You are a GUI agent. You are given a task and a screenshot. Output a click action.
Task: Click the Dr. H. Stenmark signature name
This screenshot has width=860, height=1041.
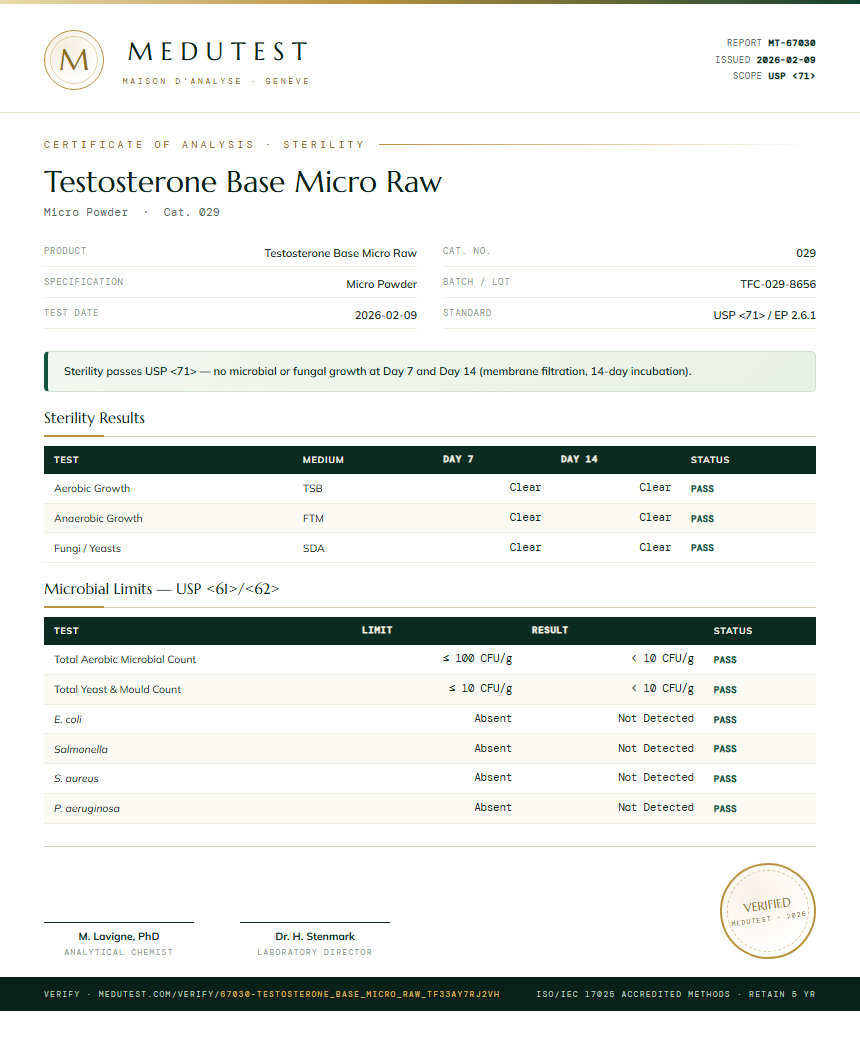point(315,936)
